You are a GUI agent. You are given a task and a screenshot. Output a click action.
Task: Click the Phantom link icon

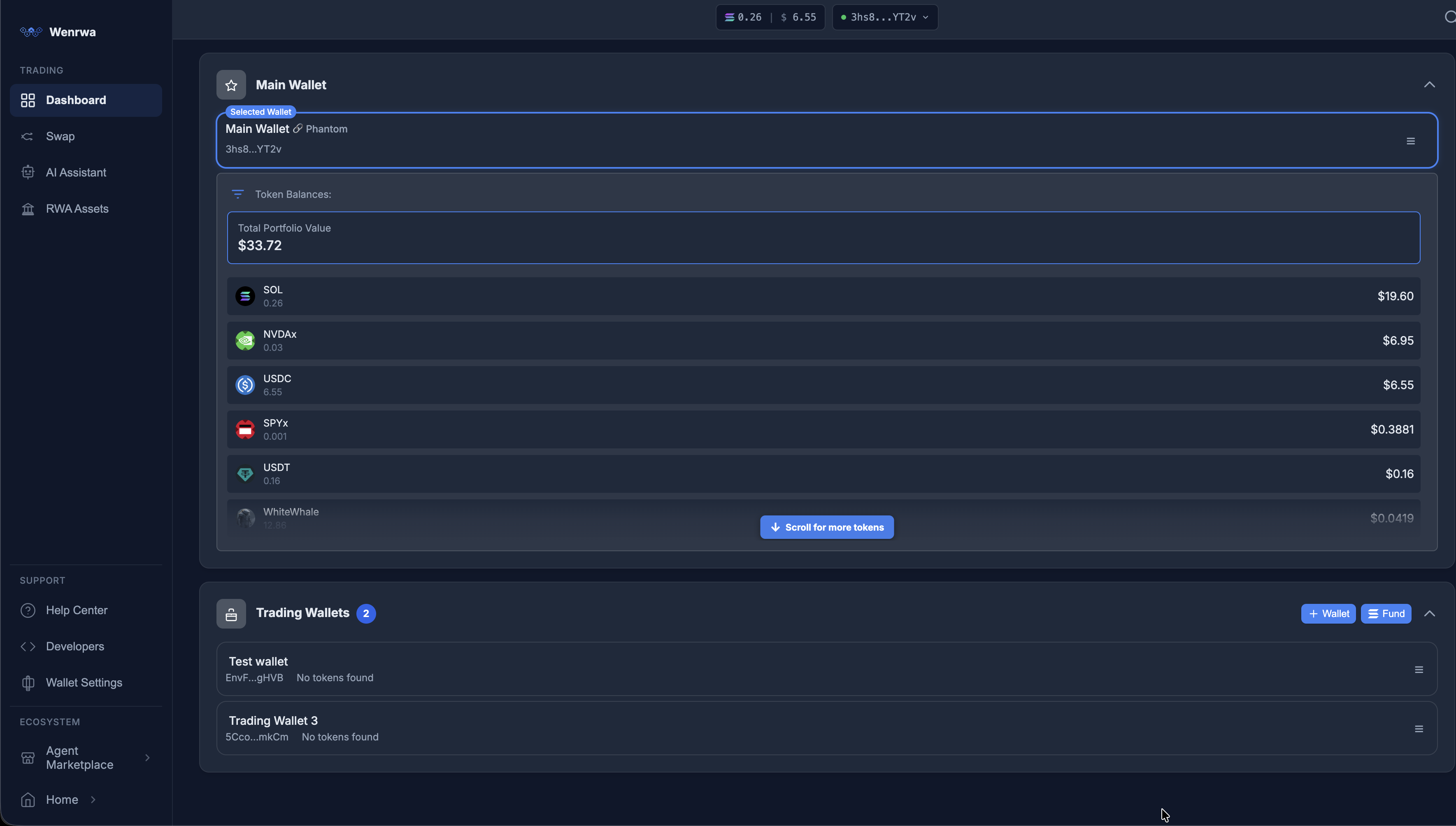click(x=297, y=129)
